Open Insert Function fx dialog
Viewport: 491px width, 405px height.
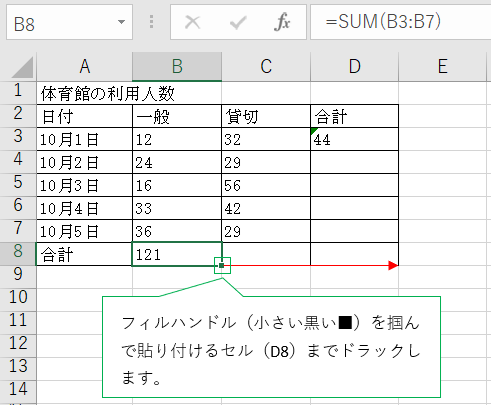pyautogui.click(x=282, y=22)
